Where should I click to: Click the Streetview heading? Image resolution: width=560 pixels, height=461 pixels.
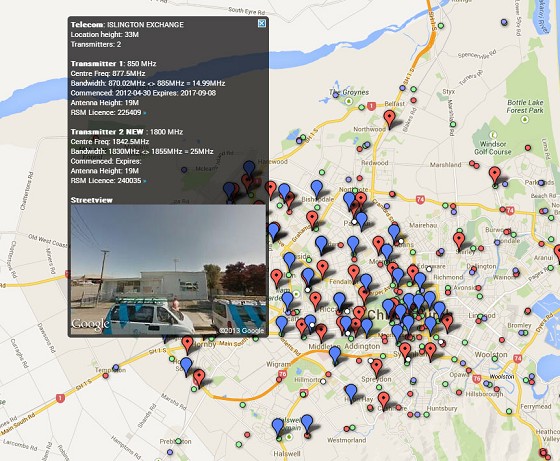(91, 200)
